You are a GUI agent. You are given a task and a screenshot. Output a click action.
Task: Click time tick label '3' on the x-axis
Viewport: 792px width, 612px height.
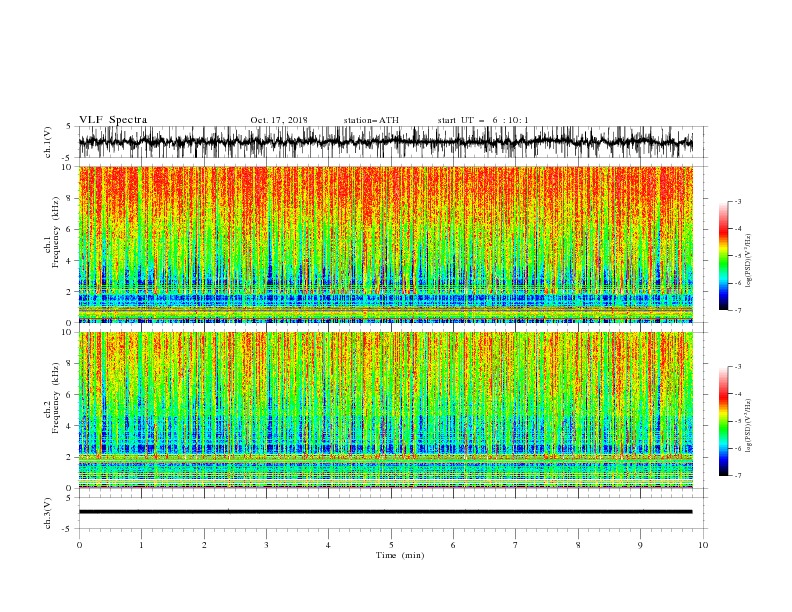click(x=267, y=545)
